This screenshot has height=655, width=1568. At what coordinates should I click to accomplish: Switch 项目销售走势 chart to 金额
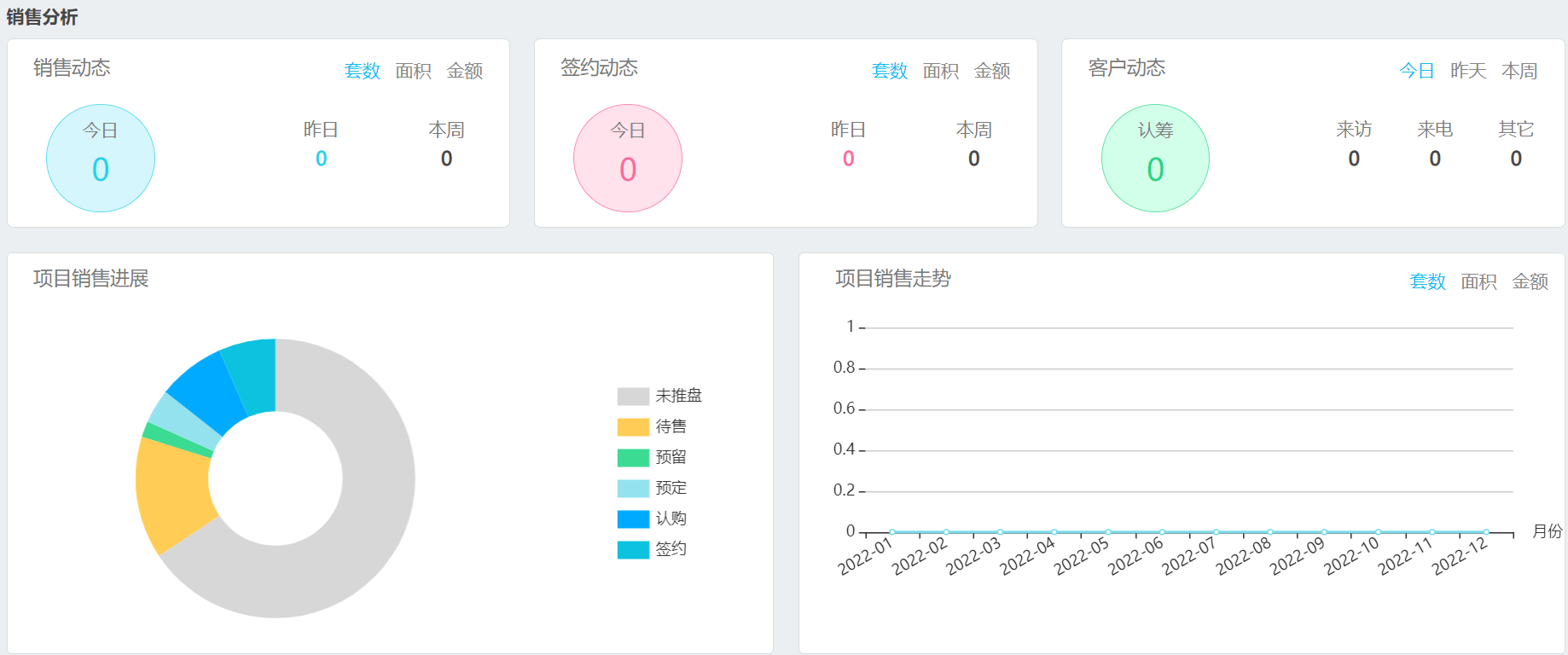click(1530, 281)
